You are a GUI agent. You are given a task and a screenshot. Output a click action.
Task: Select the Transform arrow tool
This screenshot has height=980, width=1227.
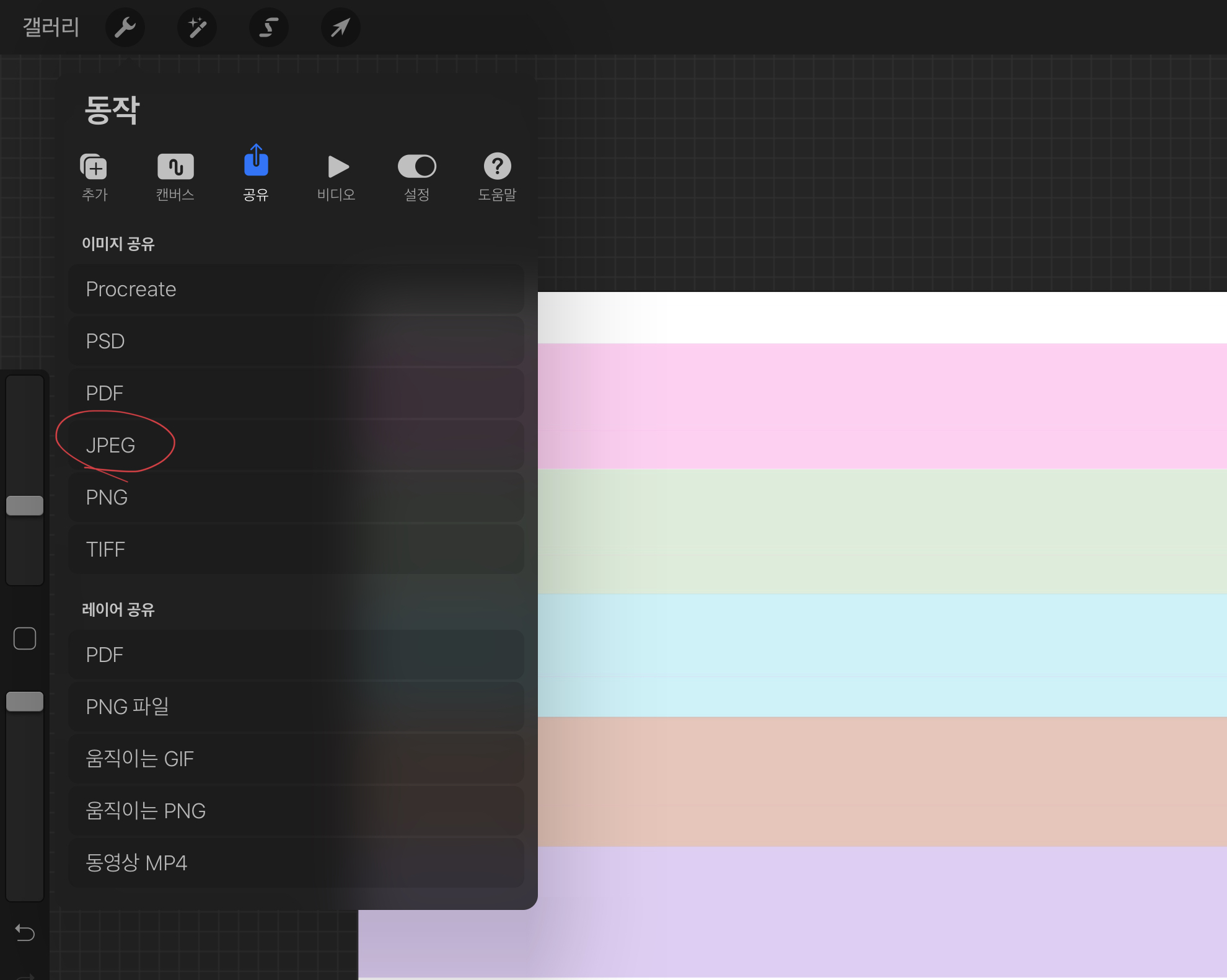click(340, 27)
